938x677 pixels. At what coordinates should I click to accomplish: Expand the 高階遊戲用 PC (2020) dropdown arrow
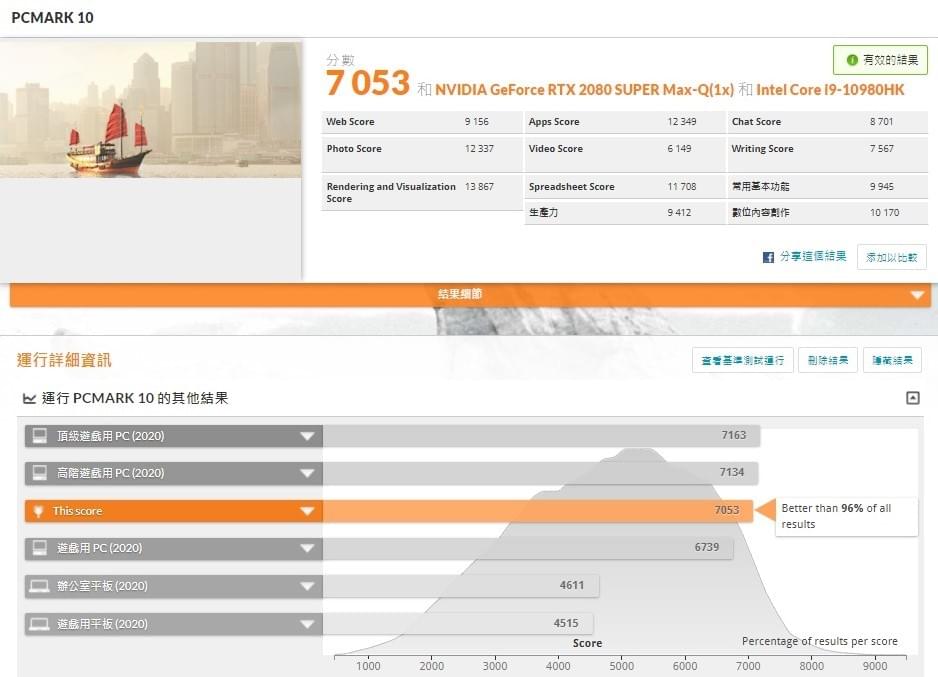click(307, 473)
